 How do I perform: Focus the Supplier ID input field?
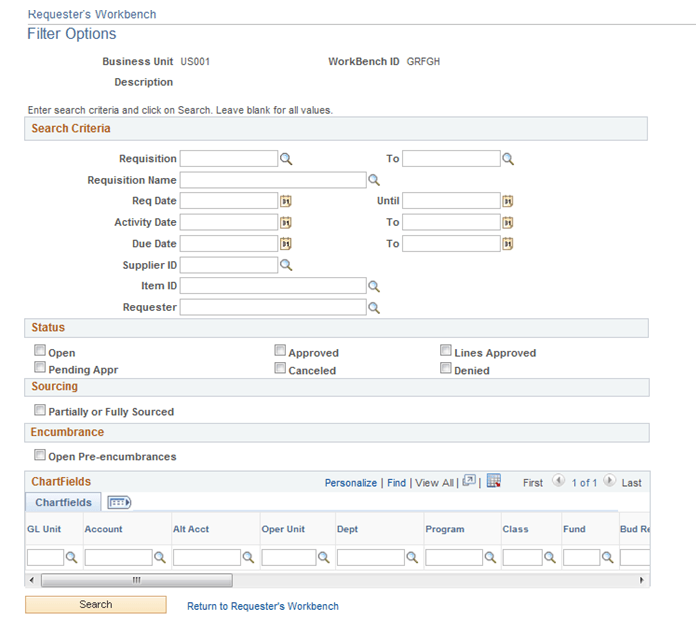(229, 265)
